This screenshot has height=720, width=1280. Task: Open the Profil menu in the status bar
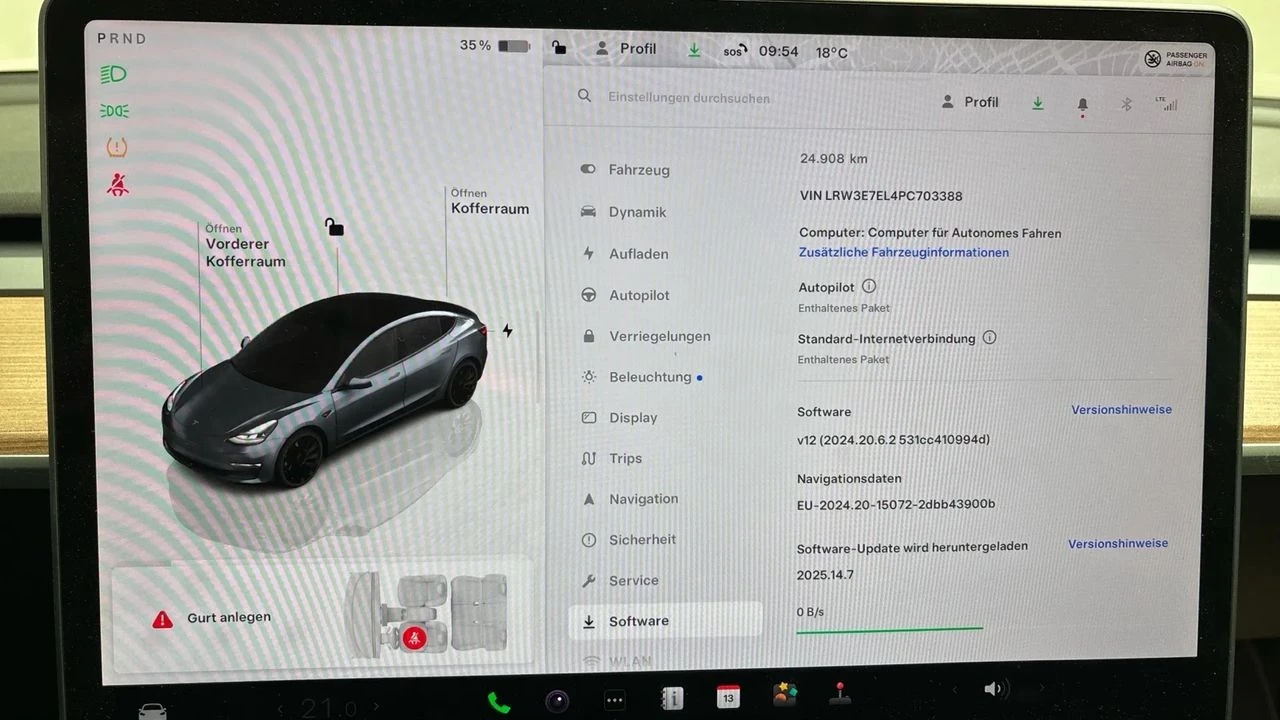(626, 48)
